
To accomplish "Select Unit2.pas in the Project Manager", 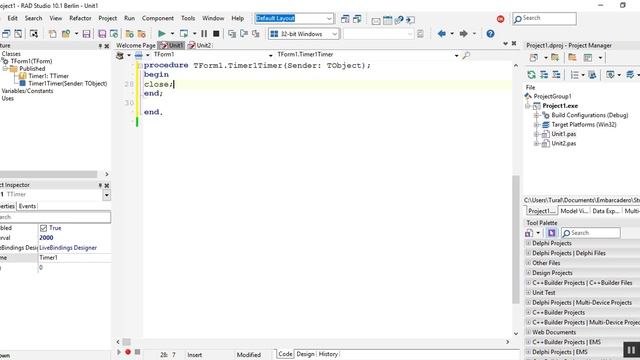I will pos(564,144).
